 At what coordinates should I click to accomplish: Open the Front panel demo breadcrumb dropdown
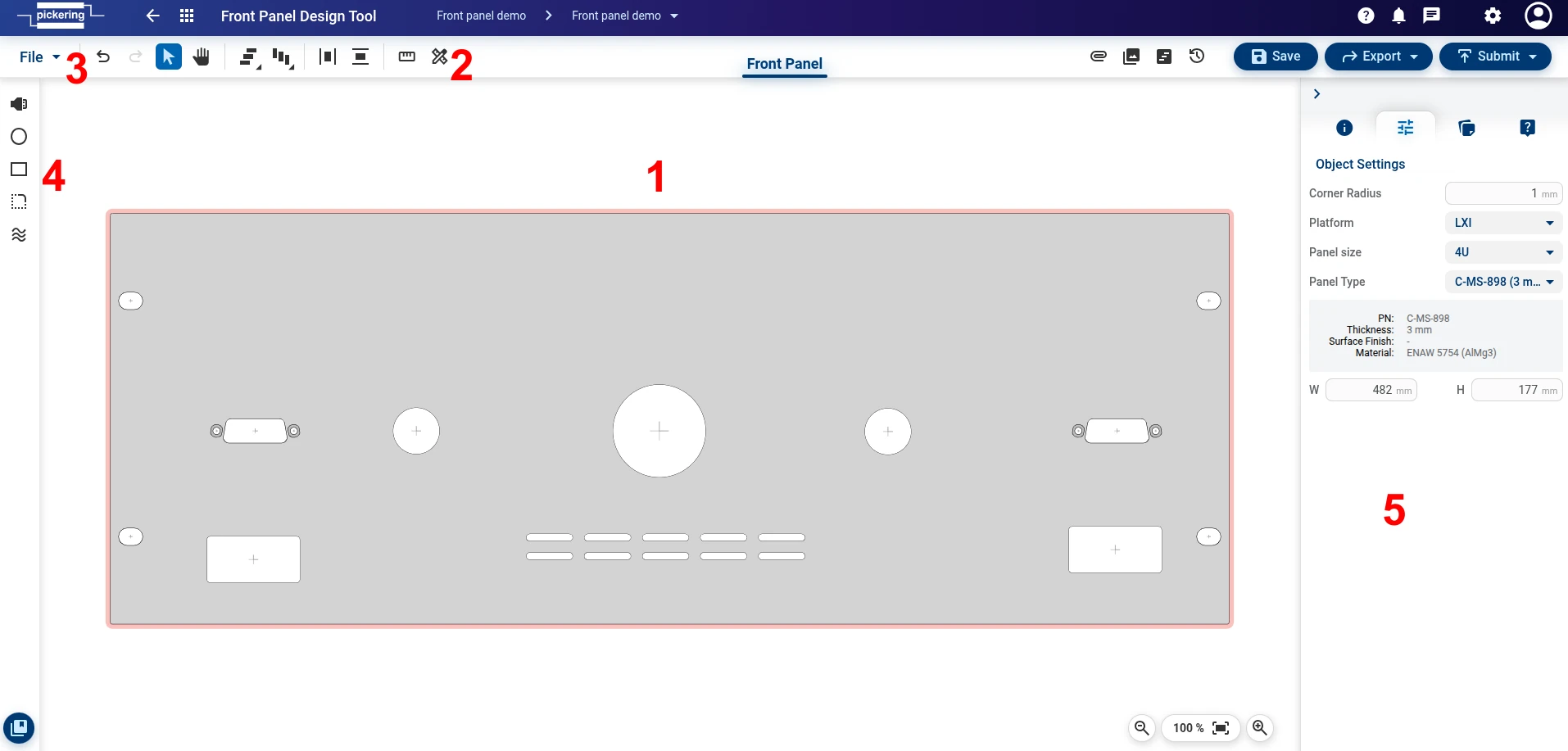(x=674, y=16)
